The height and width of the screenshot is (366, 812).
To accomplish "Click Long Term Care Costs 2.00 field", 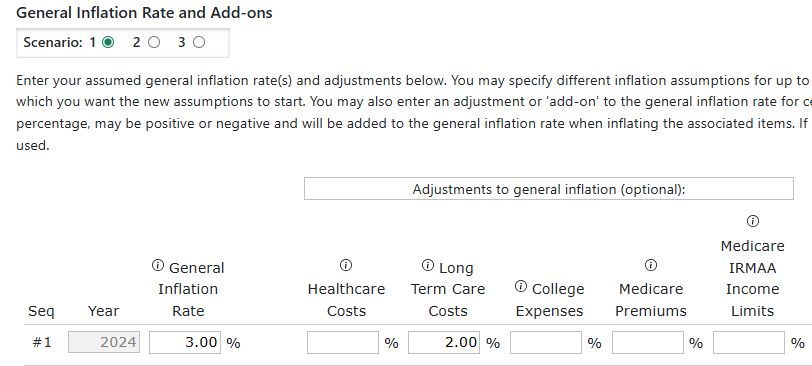I will coord(444,342).
